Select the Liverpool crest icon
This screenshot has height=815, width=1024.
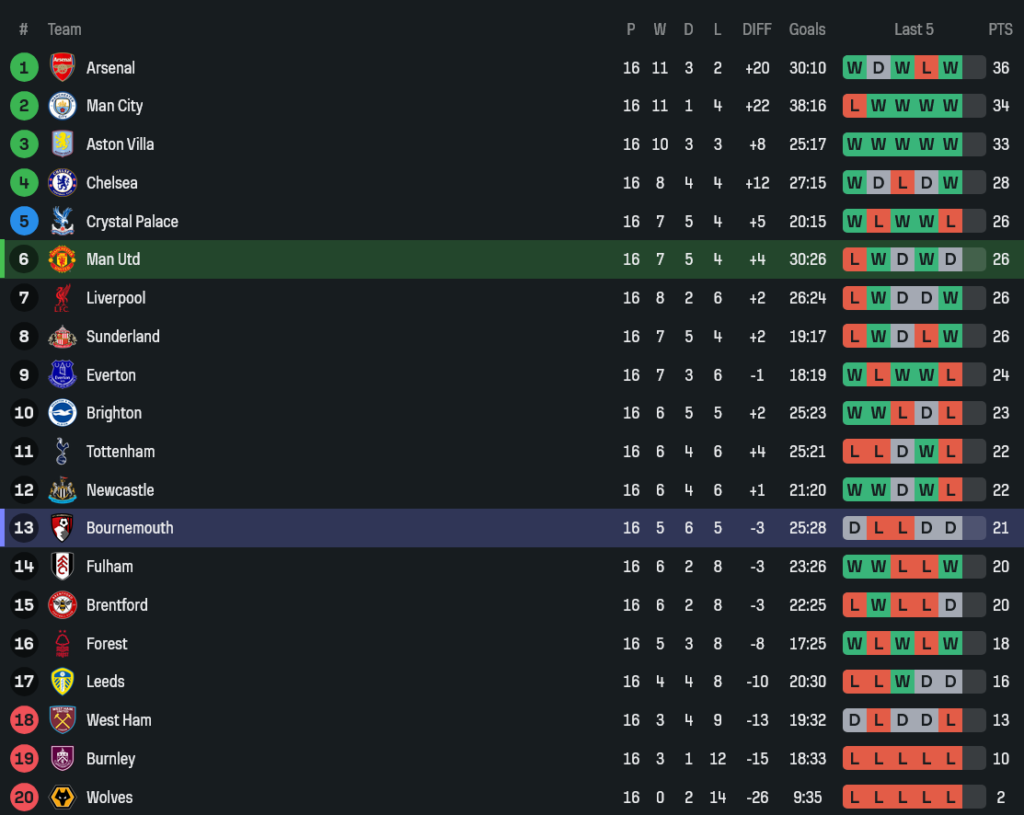tap(62, 298)
